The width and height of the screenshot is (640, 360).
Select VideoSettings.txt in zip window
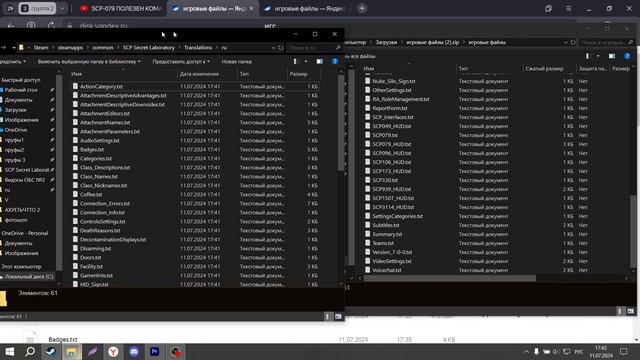(x=392, y=261)
